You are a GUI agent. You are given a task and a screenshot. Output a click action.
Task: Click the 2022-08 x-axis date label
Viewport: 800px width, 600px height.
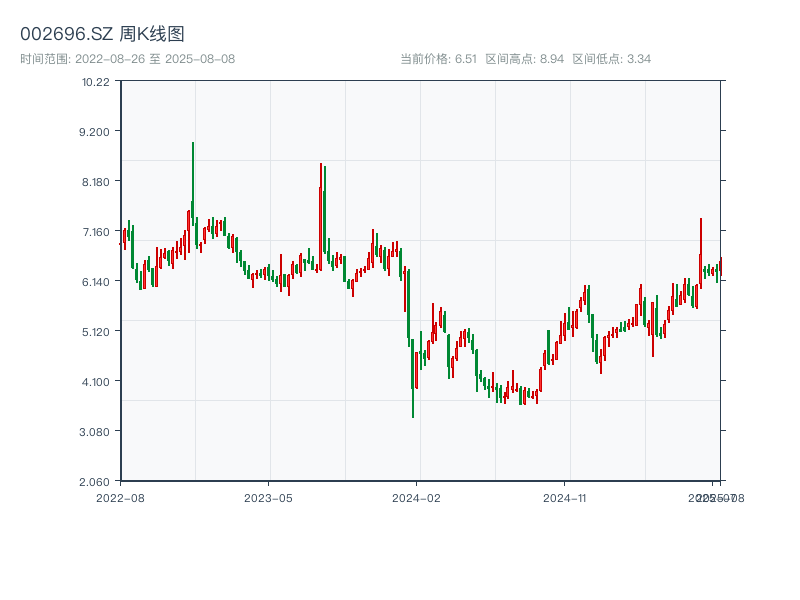coord(120,497)
